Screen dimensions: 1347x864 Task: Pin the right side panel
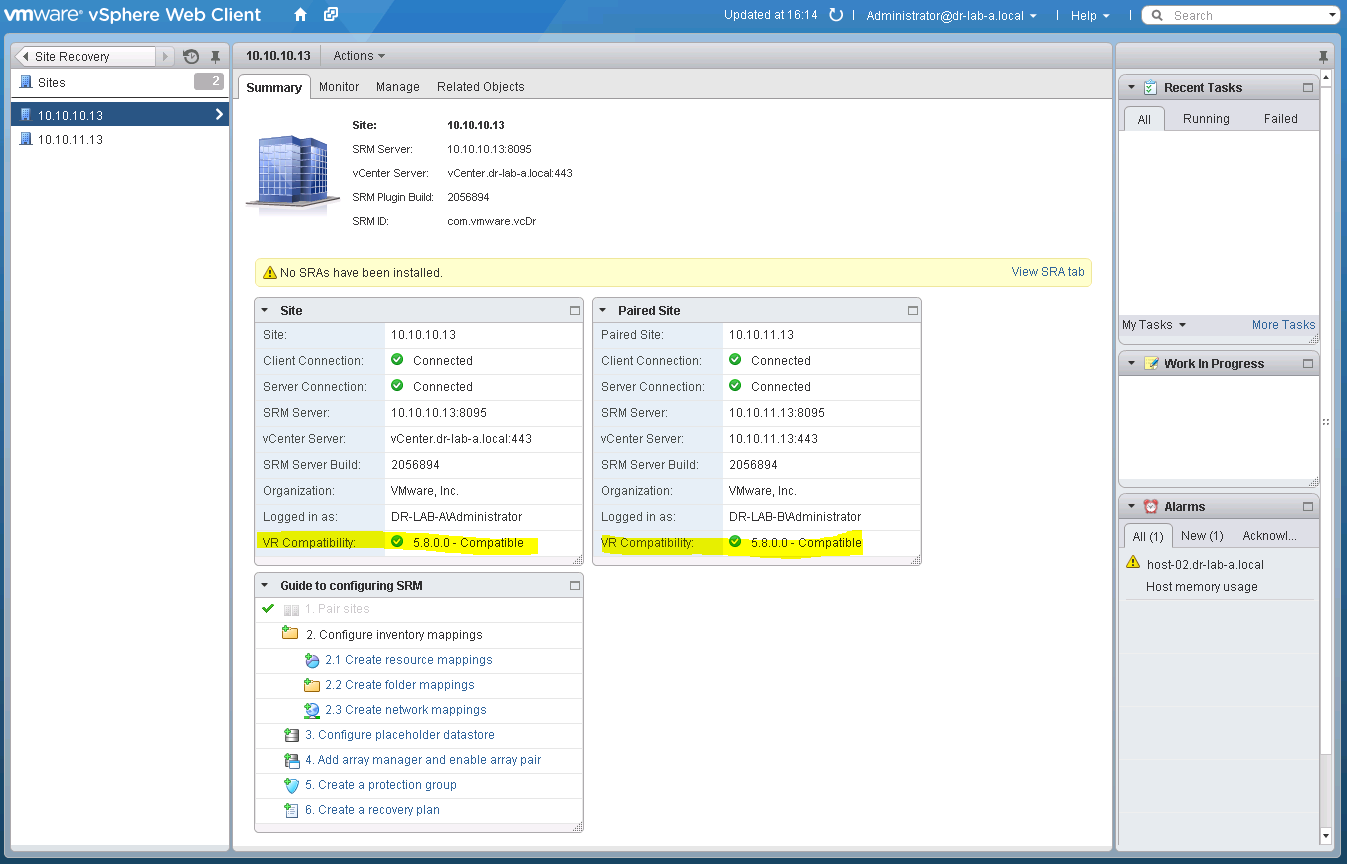(x=1323, y=56)
